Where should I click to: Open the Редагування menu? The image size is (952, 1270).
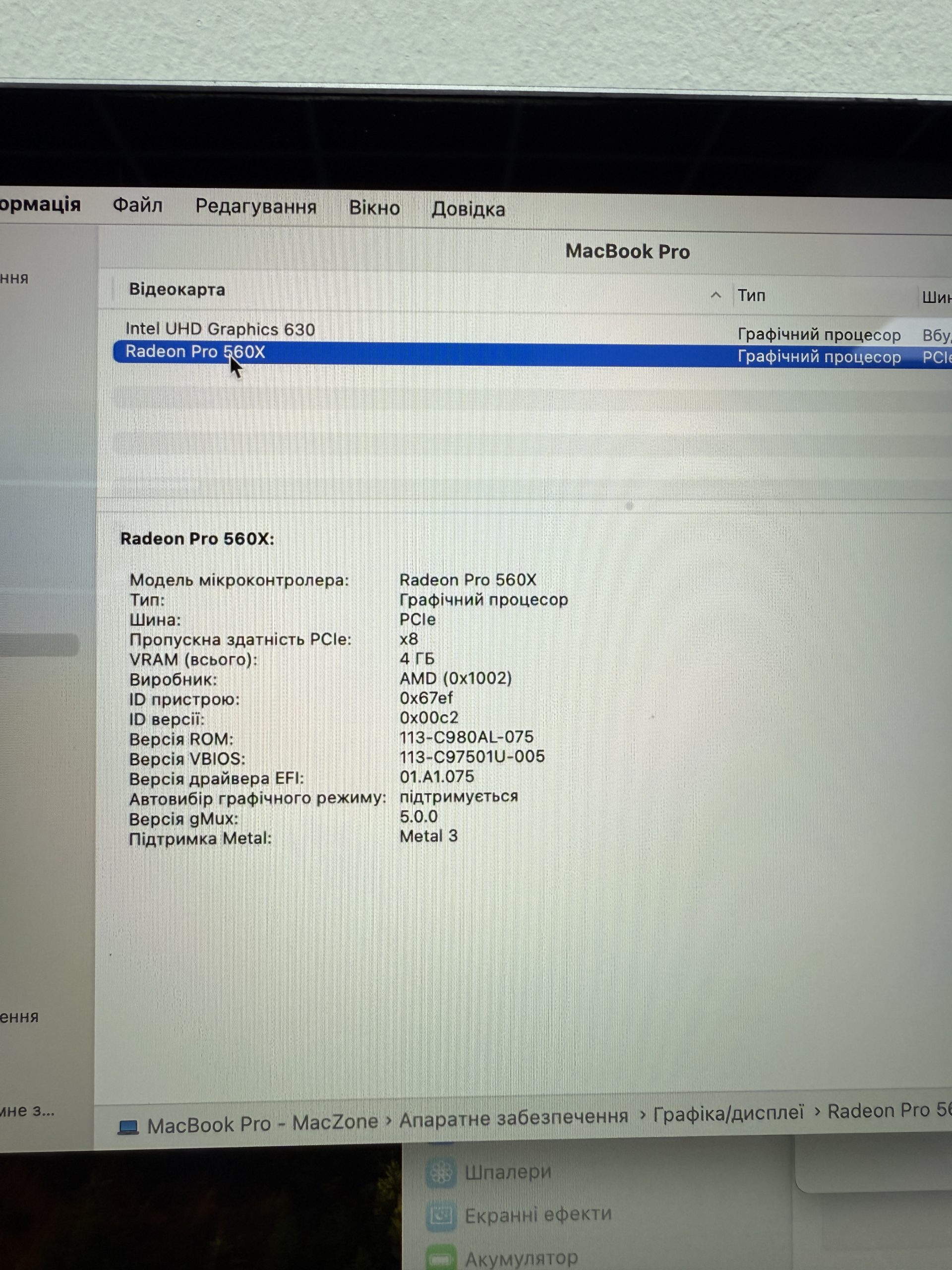pos(256,206)
